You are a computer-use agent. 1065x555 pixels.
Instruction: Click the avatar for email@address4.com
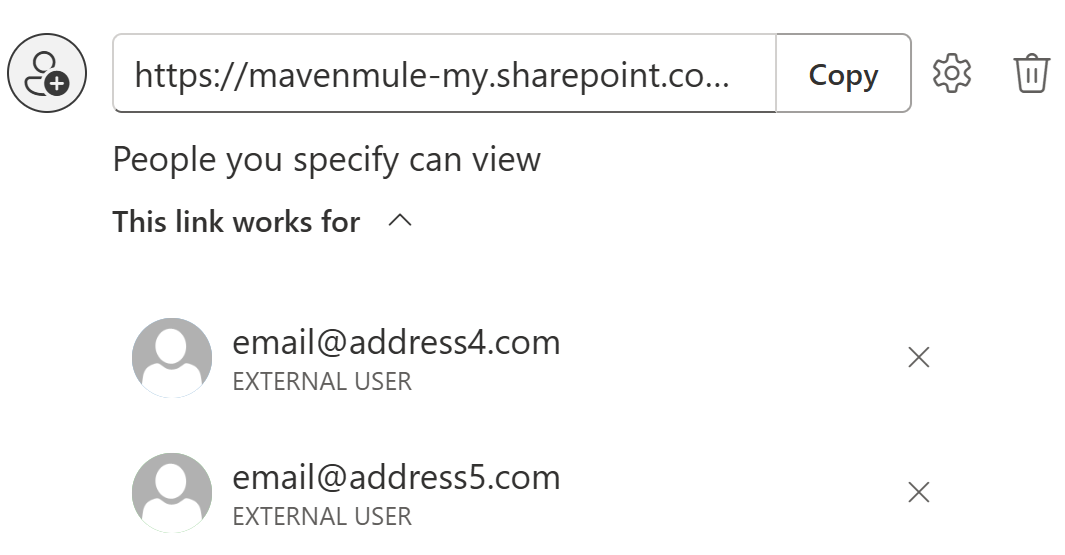(x=172, y=358)
